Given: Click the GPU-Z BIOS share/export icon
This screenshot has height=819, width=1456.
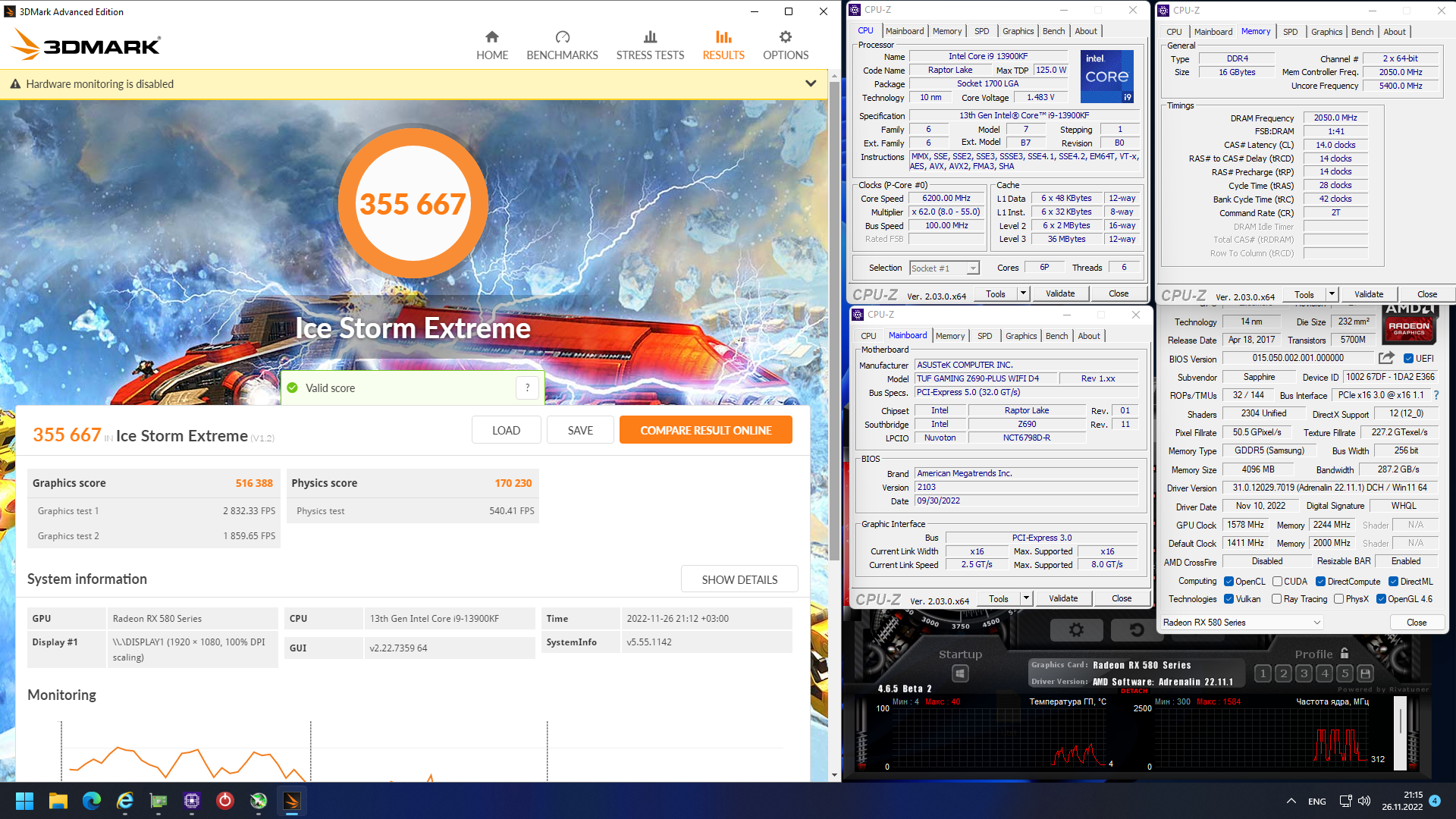Looking at the screenshot, I should point(1386,358).
